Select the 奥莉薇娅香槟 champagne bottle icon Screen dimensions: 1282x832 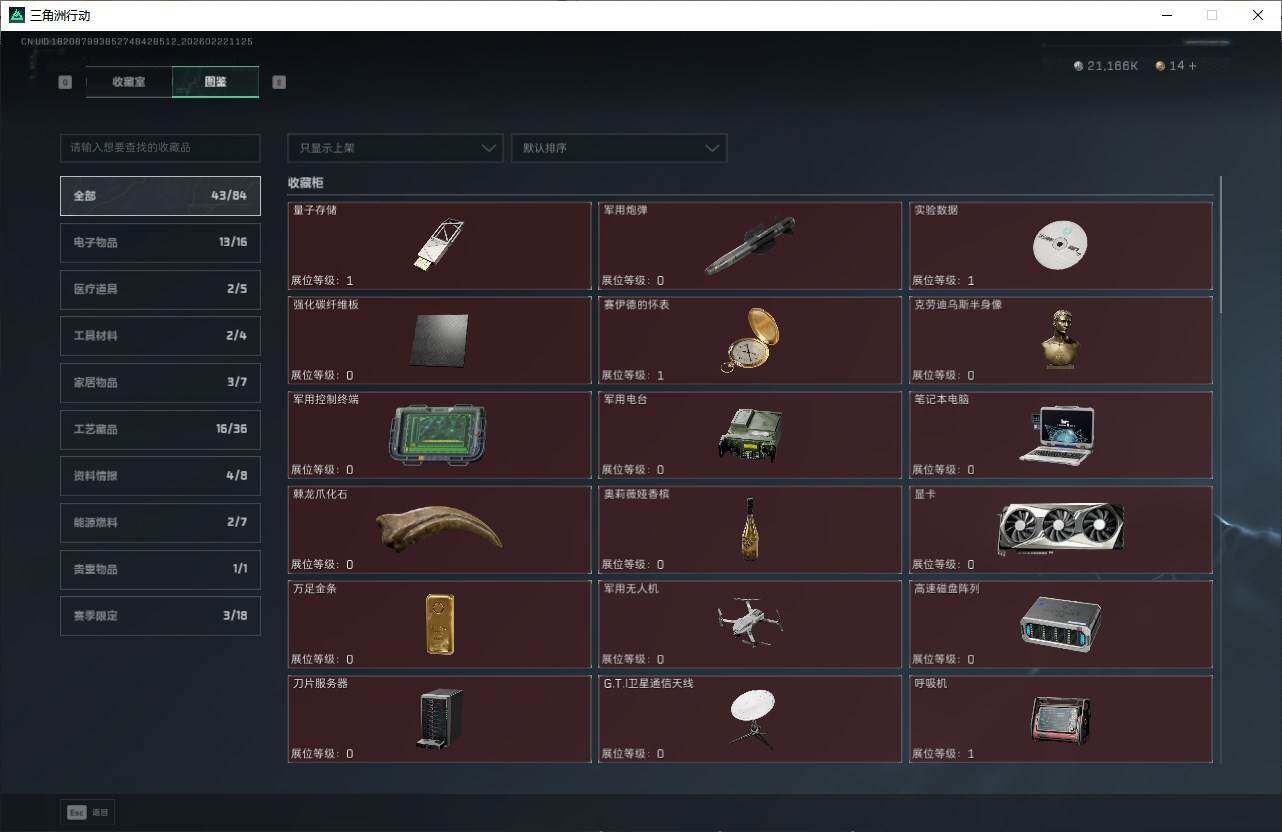tap(749, 529)
